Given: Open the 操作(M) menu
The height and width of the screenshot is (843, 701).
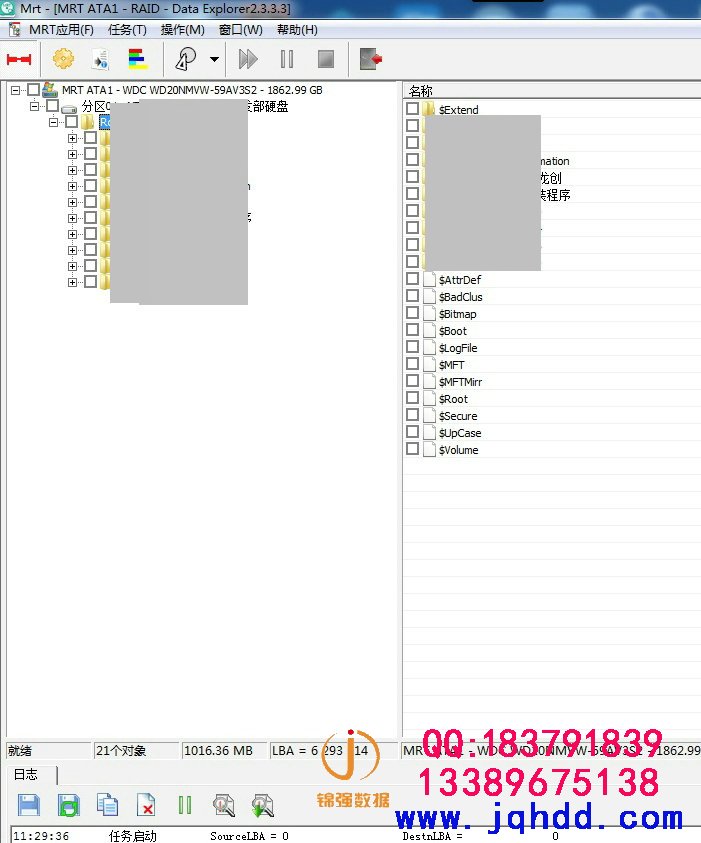Looking at the screenshot, I should pos(183,30).
